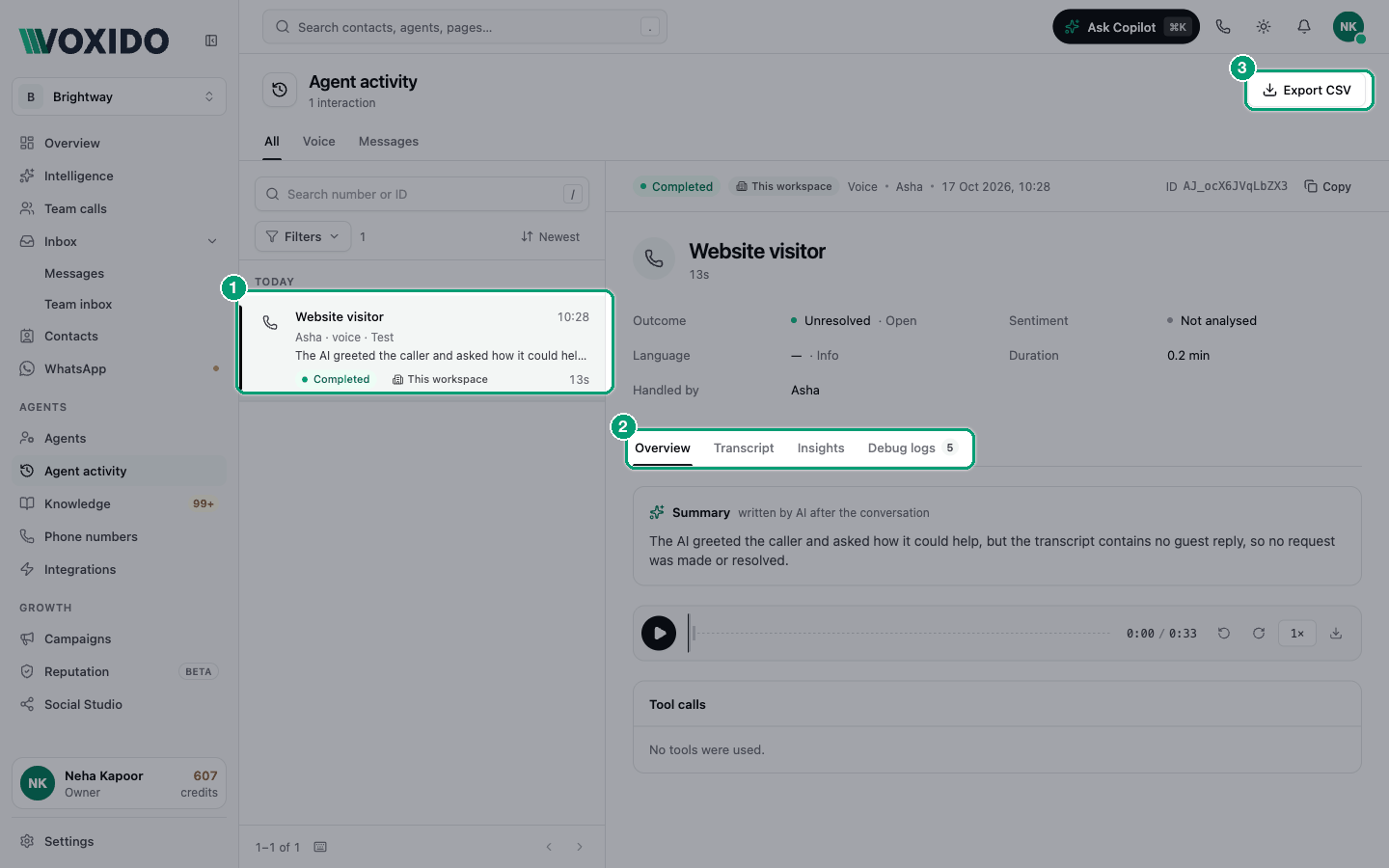The height and width of the screenshot is (868, 1389).
Task: Play the call recording
Action: pyautogui.click(x=659, y=634)
